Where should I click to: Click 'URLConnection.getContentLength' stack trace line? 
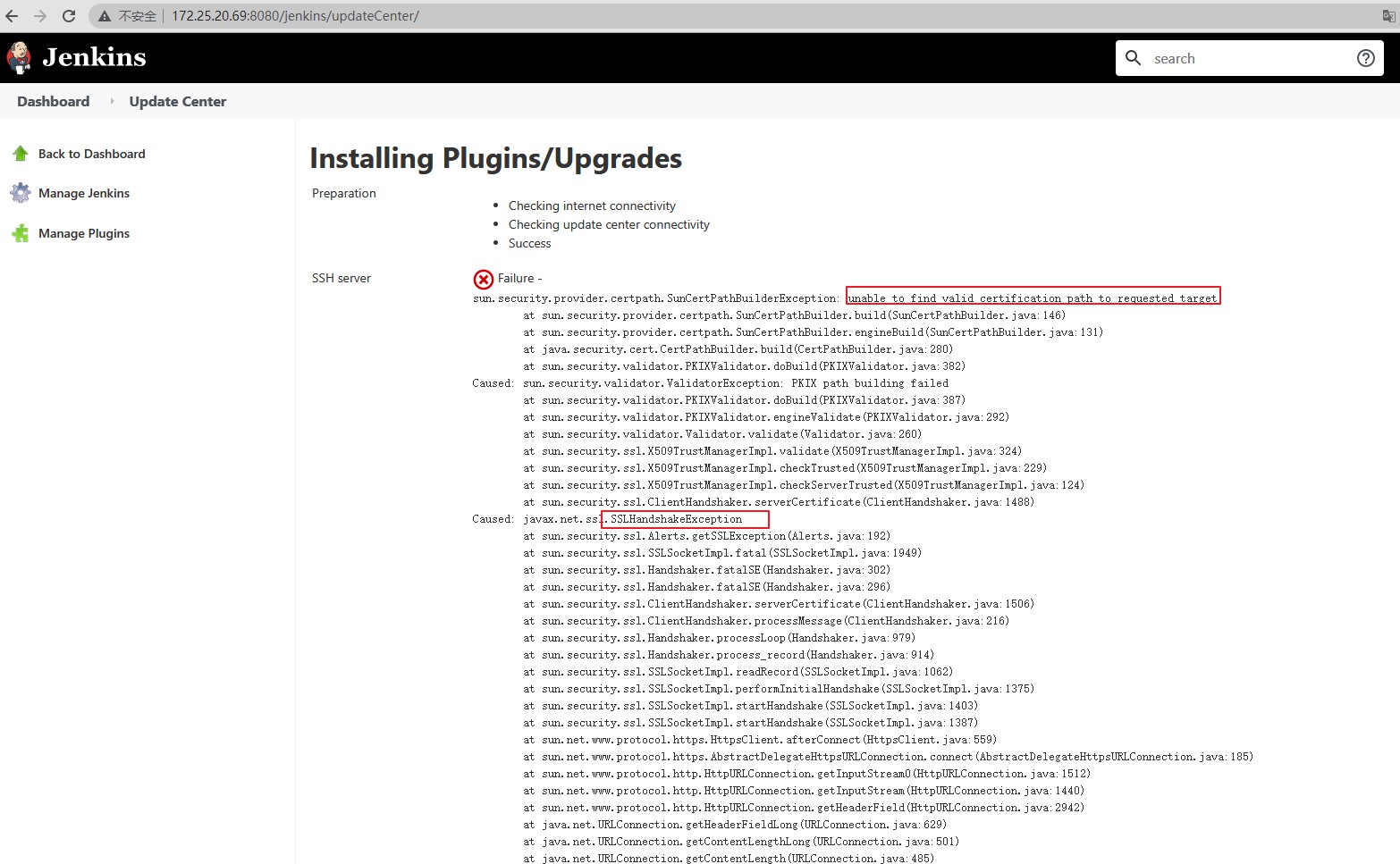(729, 859)
